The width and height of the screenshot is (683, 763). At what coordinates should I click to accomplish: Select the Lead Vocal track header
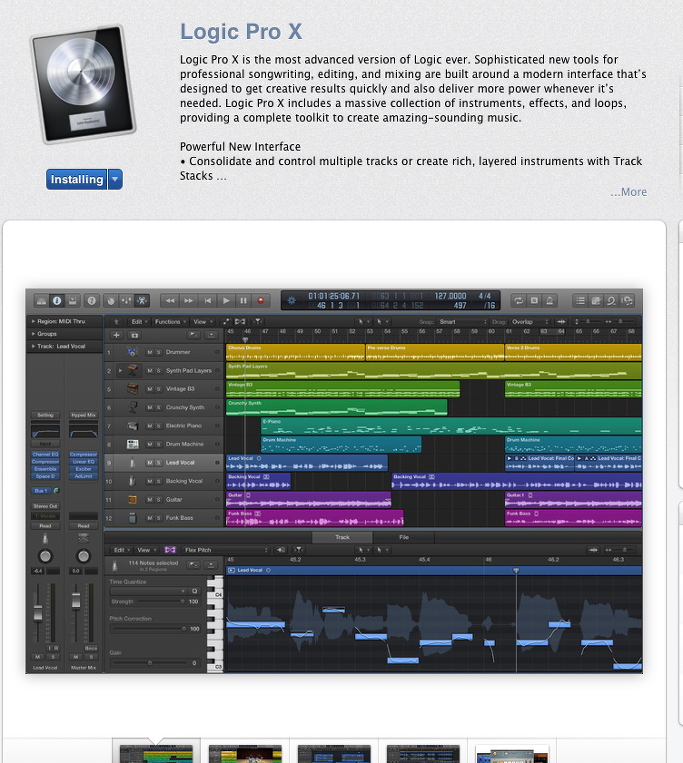[x=164, y=463]
